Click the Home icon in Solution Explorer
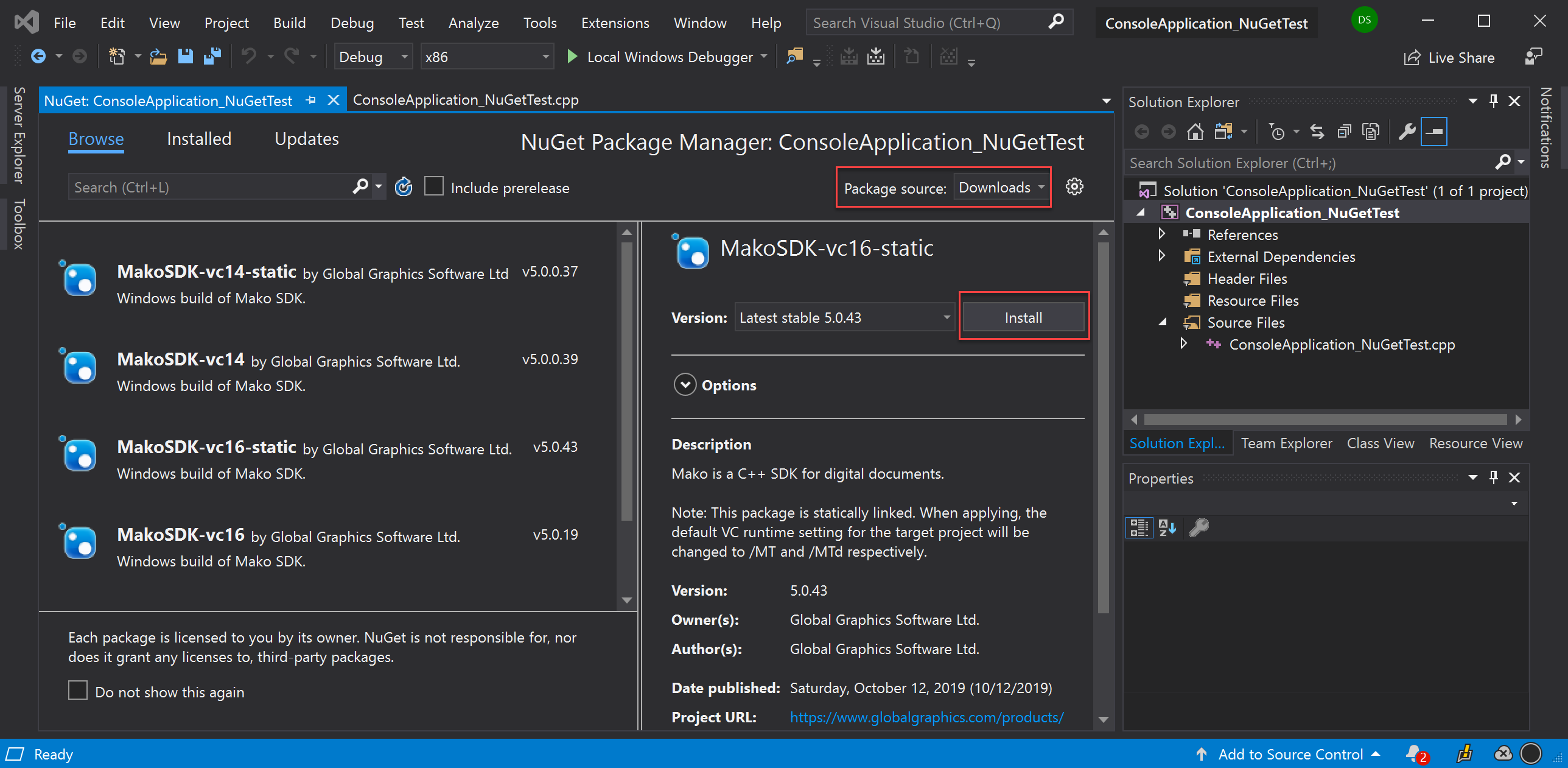 (1195, 132)
